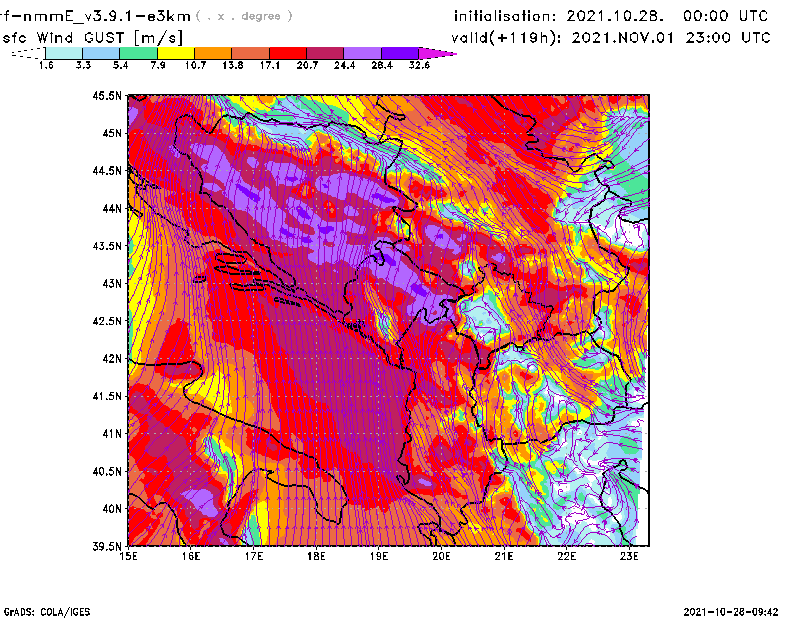Screen dimensions: 800x618
Task: Click the valid time '23:00 UTC'
Action: coord(728,38)
